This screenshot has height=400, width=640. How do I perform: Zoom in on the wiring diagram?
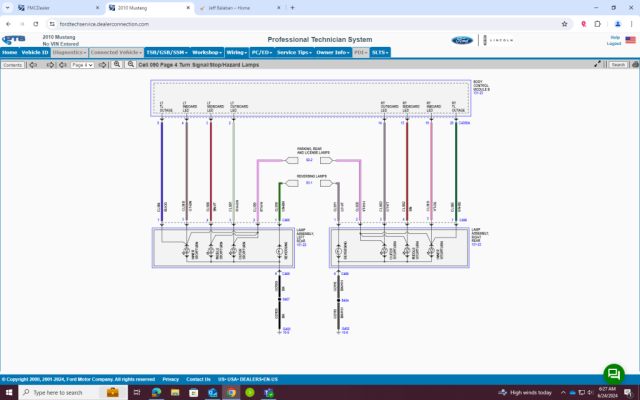(117, 64)
